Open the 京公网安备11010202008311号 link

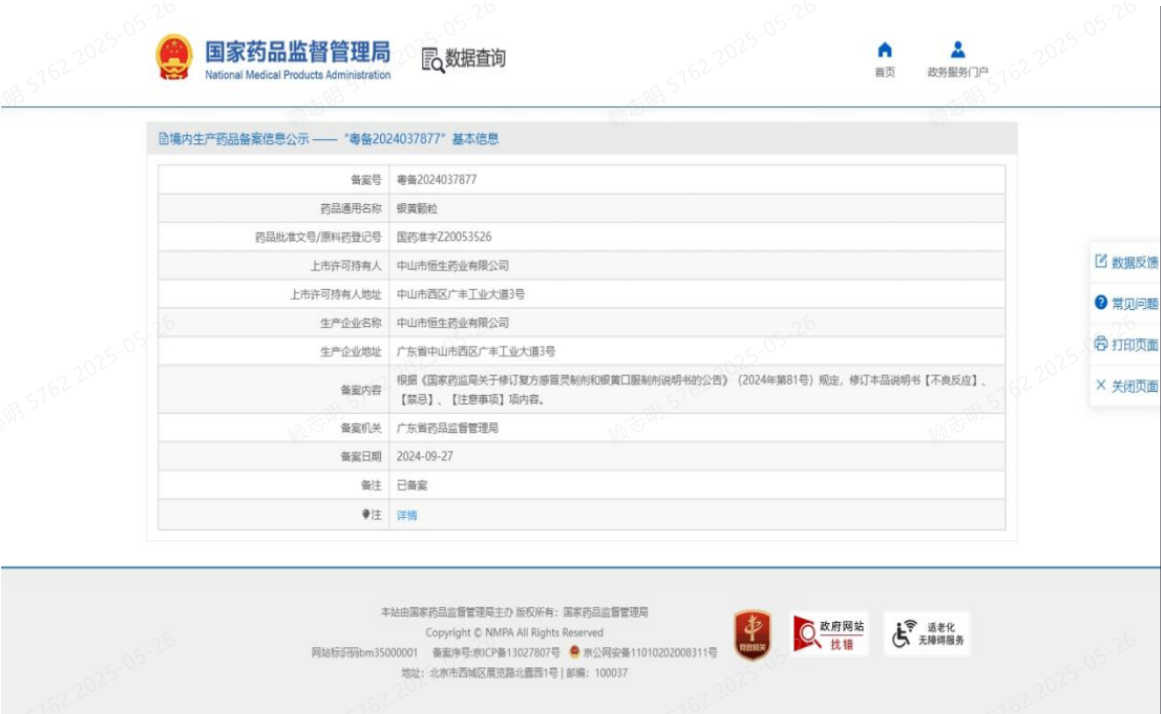[649, 653]
